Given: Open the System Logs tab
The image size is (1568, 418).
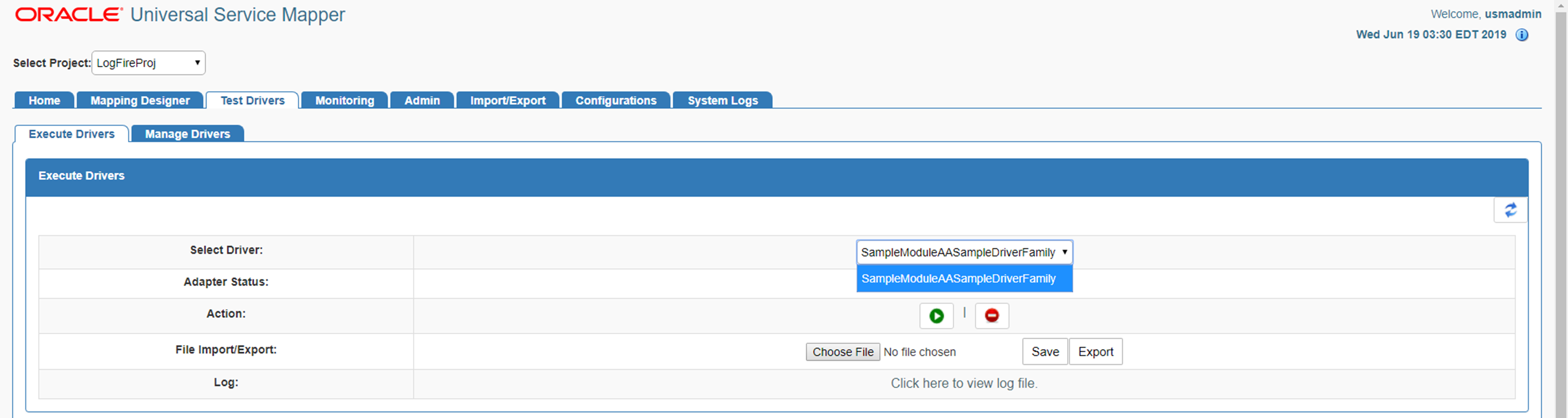Looking at the screenshot, I should click(x=723, y=100).
